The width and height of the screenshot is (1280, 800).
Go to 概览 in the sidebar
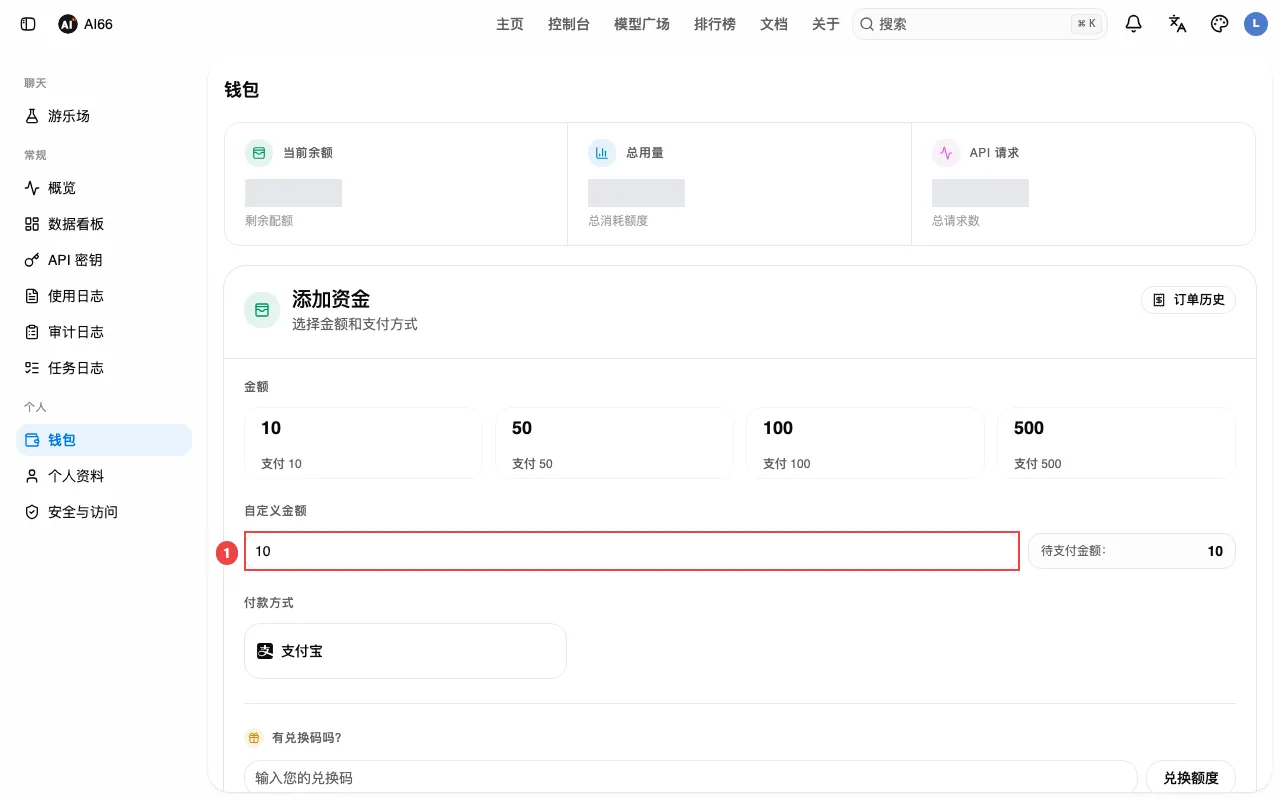104,188
